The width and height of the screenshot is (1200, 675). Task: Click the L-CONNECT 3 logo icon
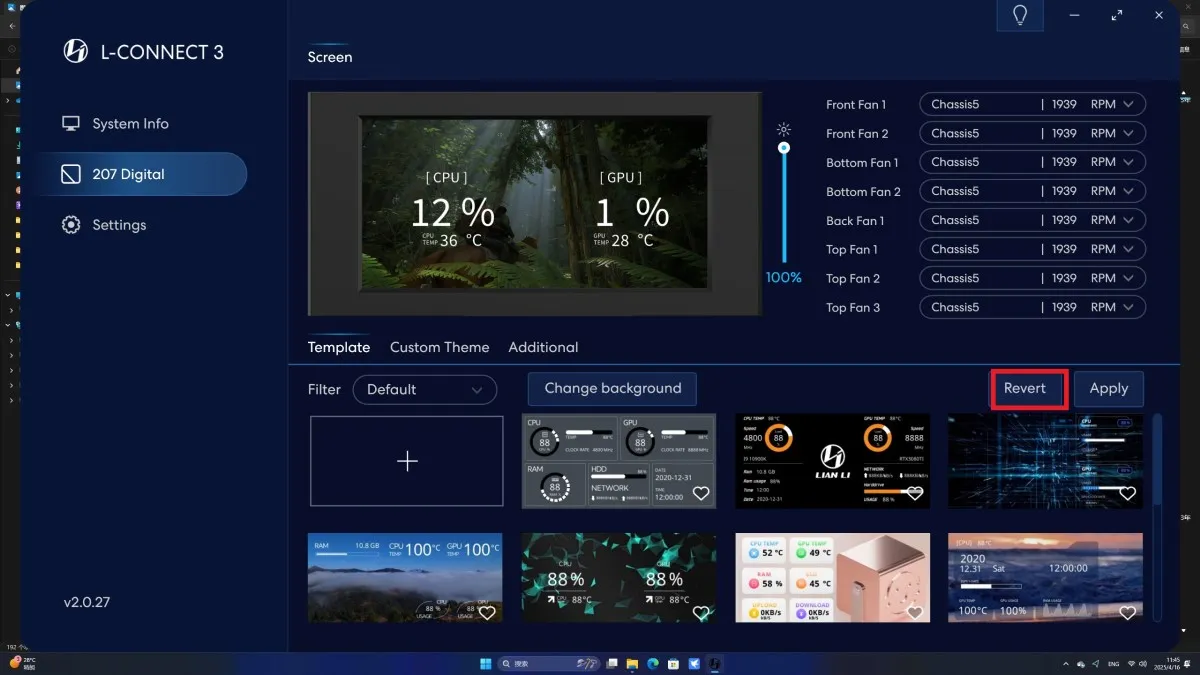coord(76,52)
